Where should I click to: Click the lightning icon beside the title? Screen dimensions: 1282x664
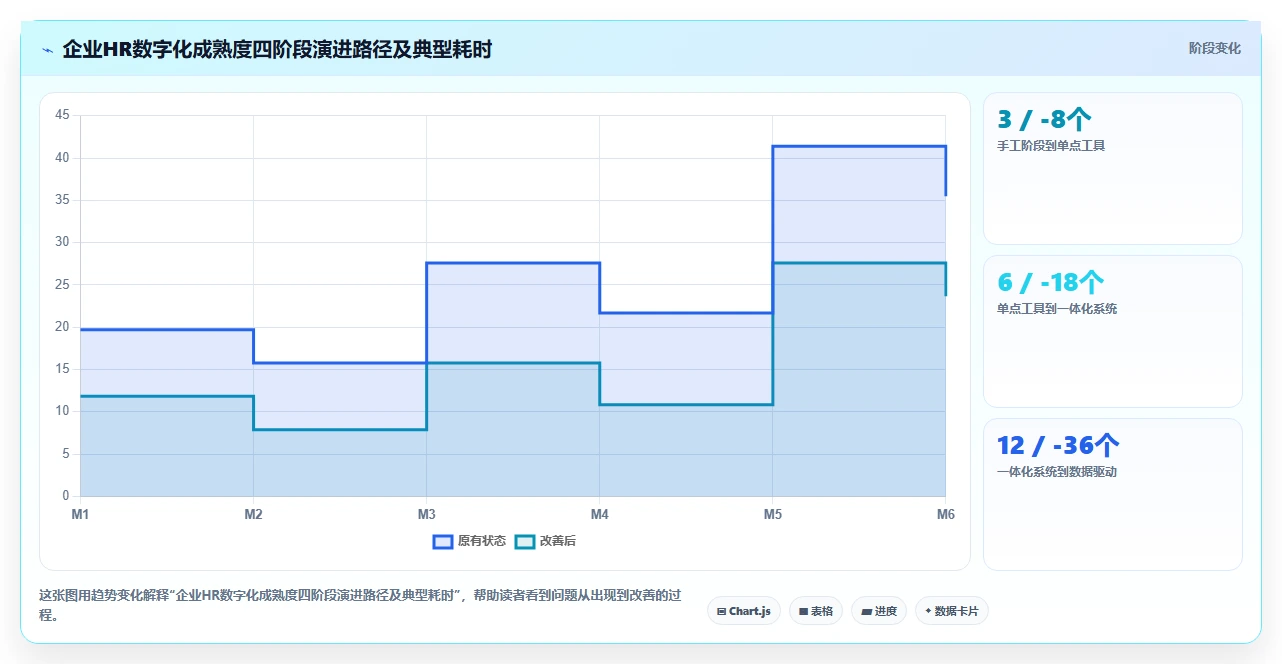pyautogui.click(x=47, y=49)
